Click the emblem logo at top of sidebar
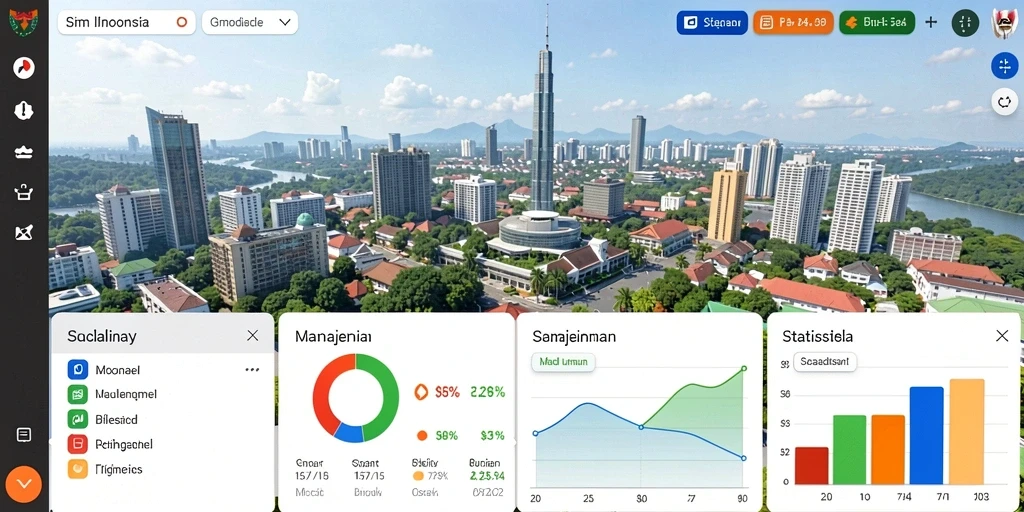Image resolution: width=1024 pixels, height=512 pixels. click(x=24, y=22)
